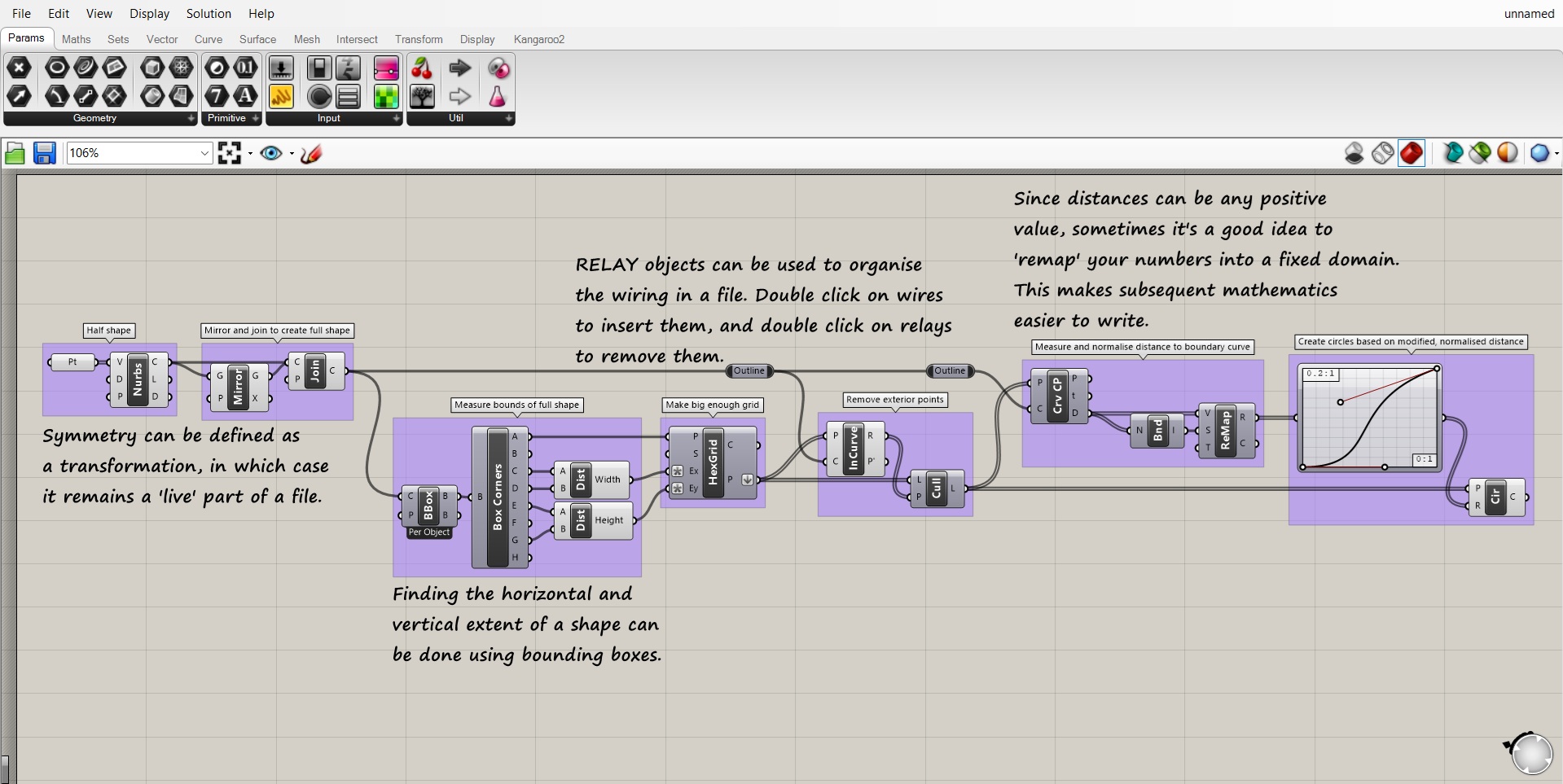Toggle shaded preview mode red cylinder
This screenshot has width=1563, height=784.
(1412, 153)
